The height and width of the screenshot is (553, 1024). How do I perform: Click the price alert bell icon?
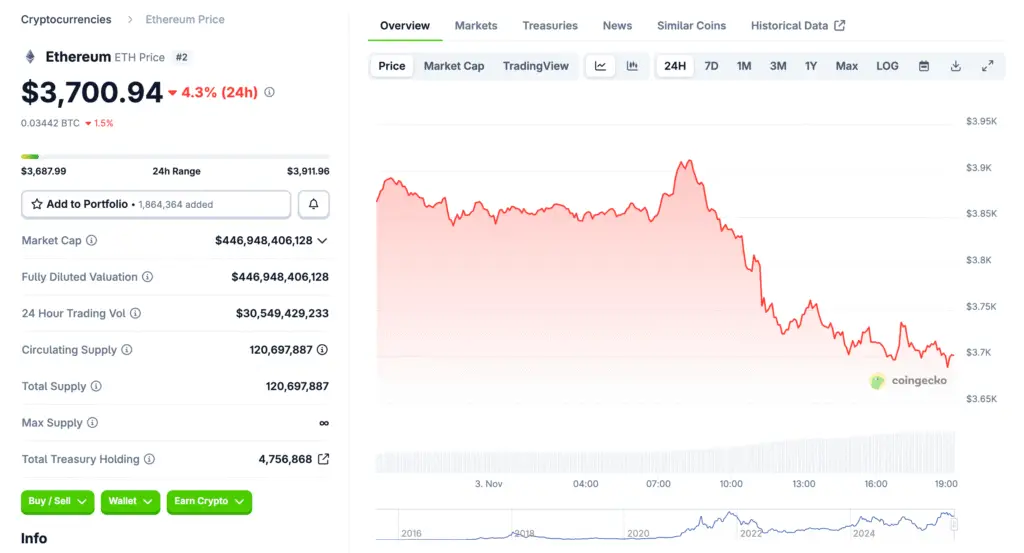click(314, 204)
